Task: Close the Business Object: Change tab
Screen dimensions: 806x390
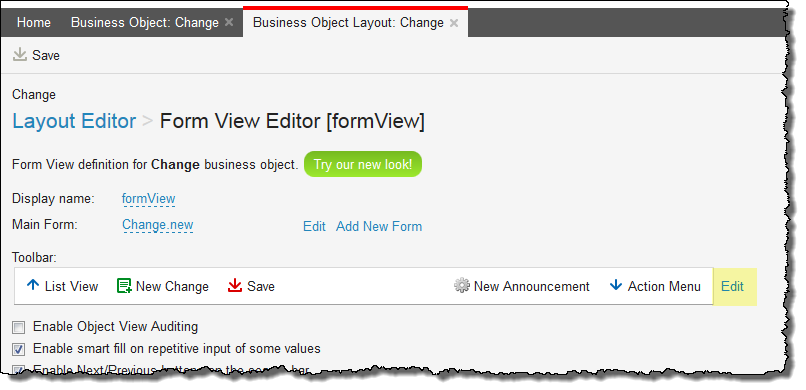Action: tap(229, 23)
